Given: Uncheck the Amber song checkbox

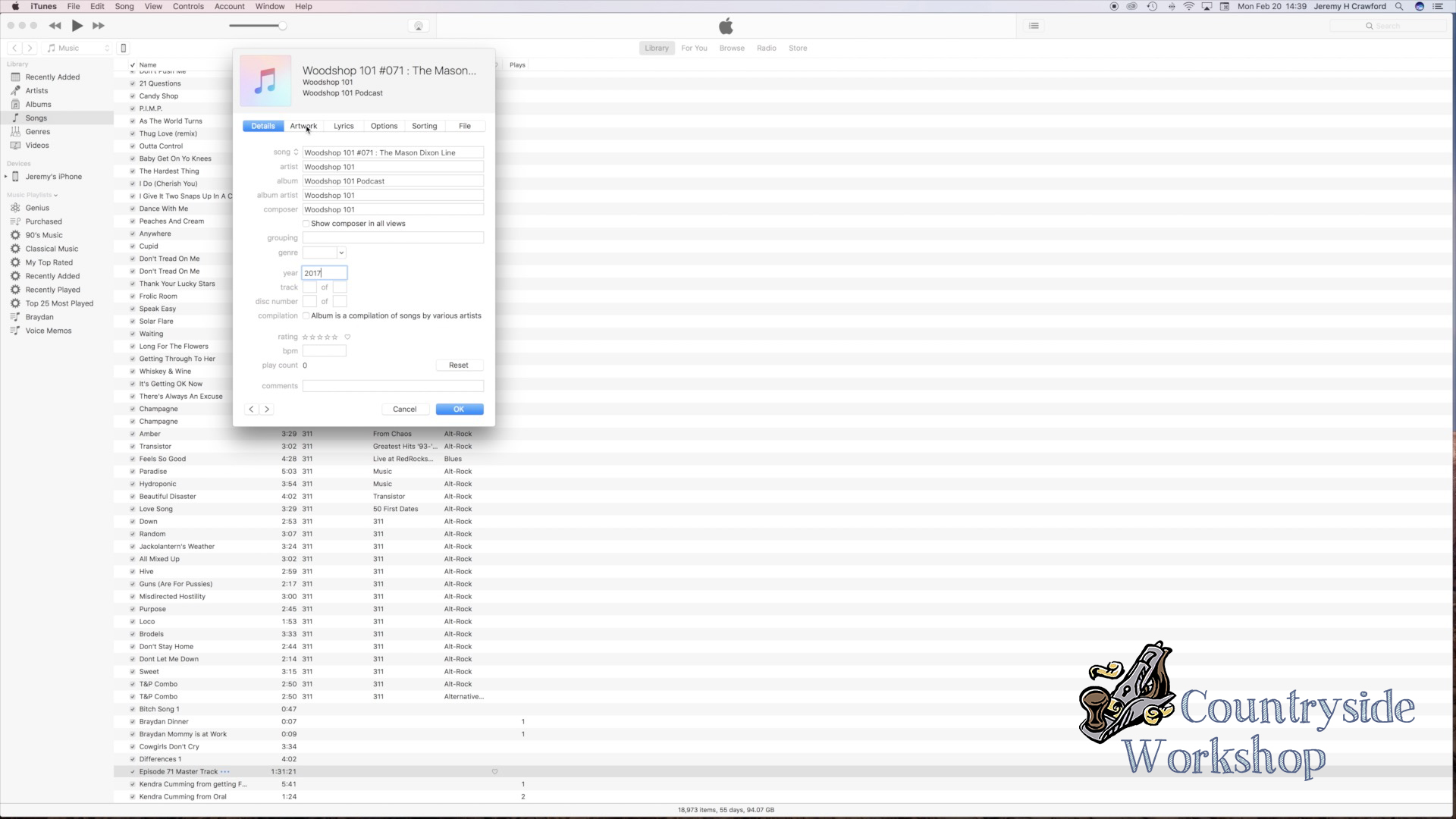Looking at the screenshot, I should click(133, 434).
